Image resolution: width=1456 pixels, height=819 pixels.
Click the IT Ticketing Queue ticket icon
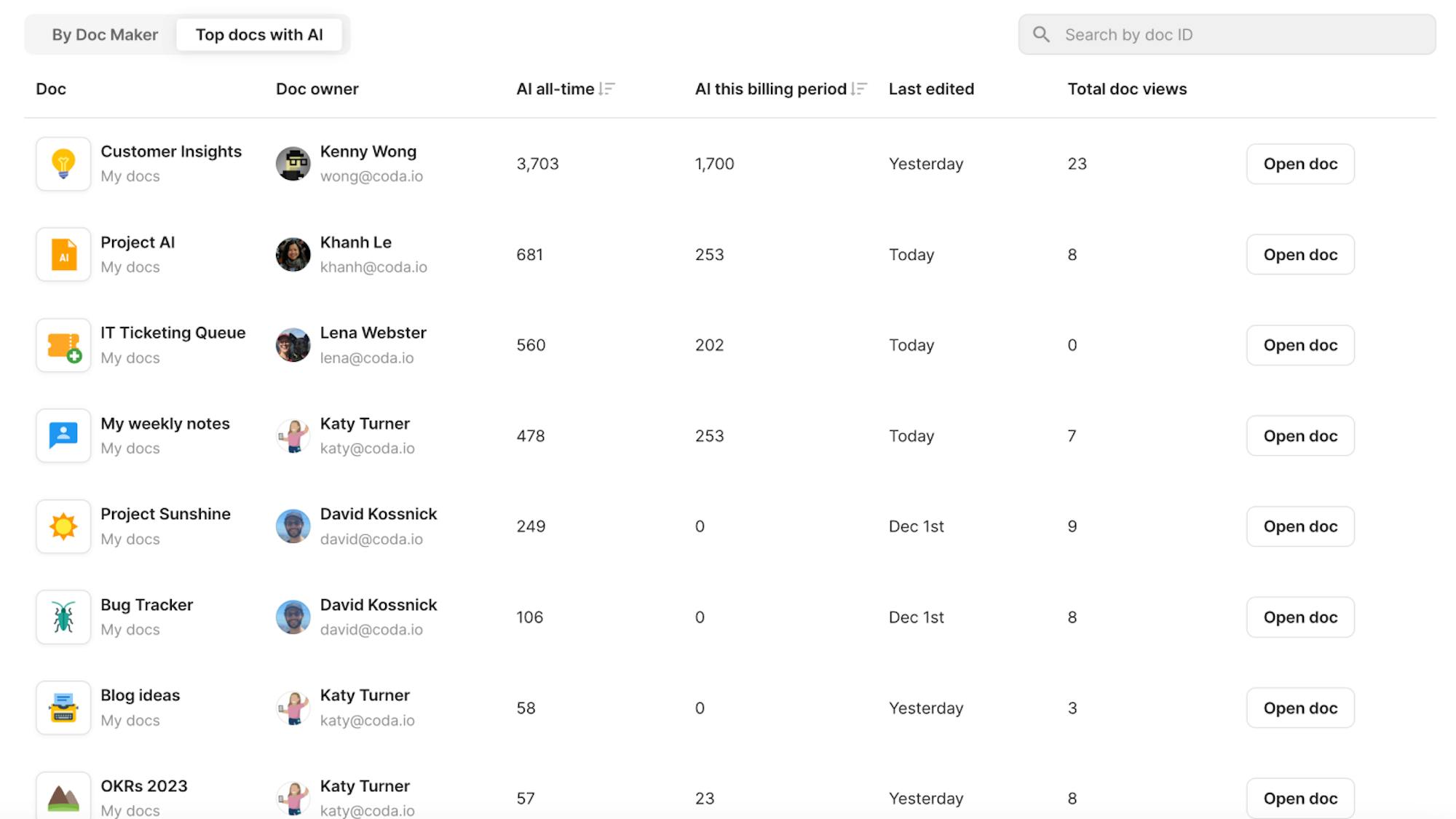[x=63, y=345]
